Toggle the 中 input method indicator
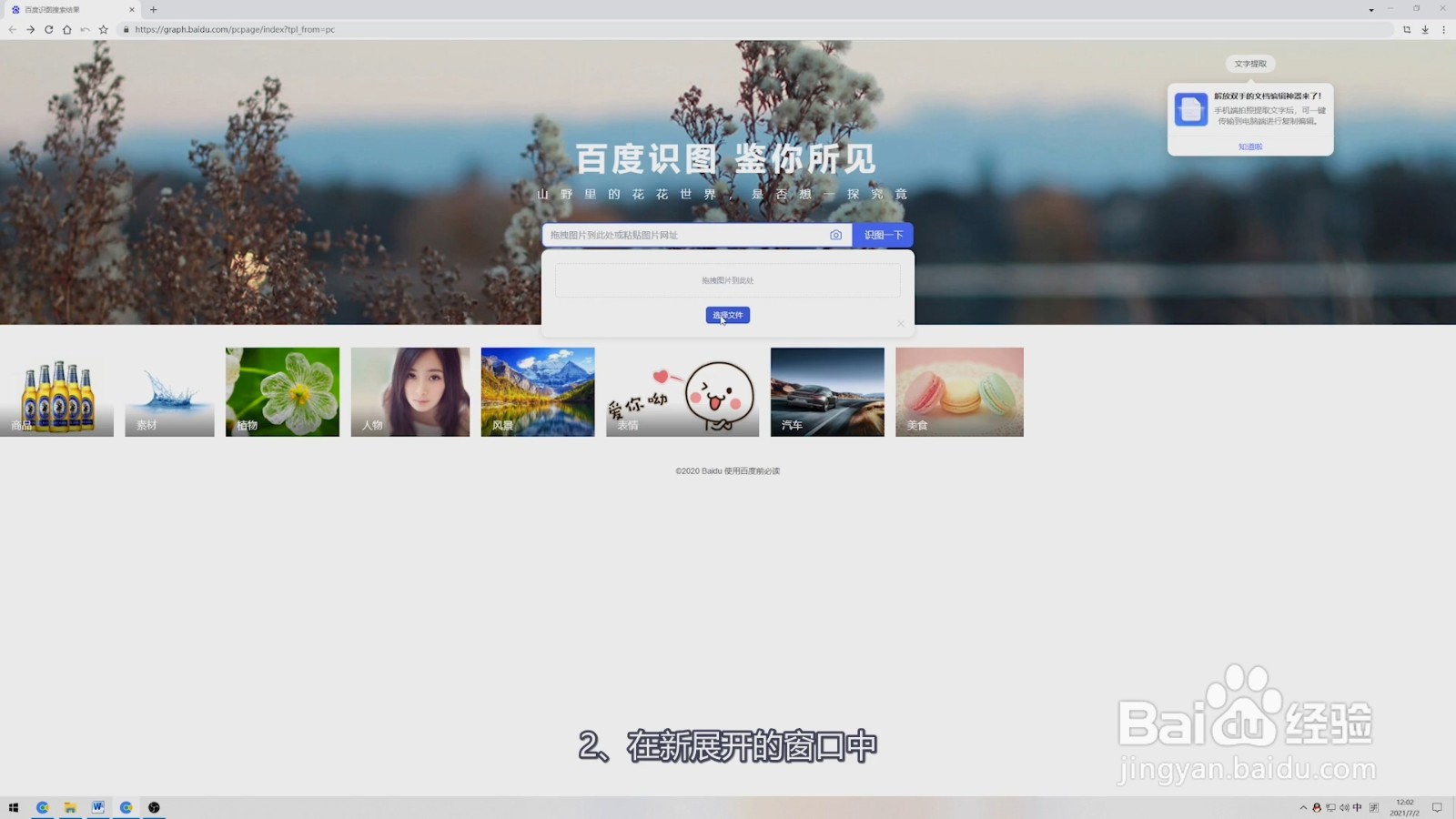This screenshot has width=1456, height=819. [1358, 807]
